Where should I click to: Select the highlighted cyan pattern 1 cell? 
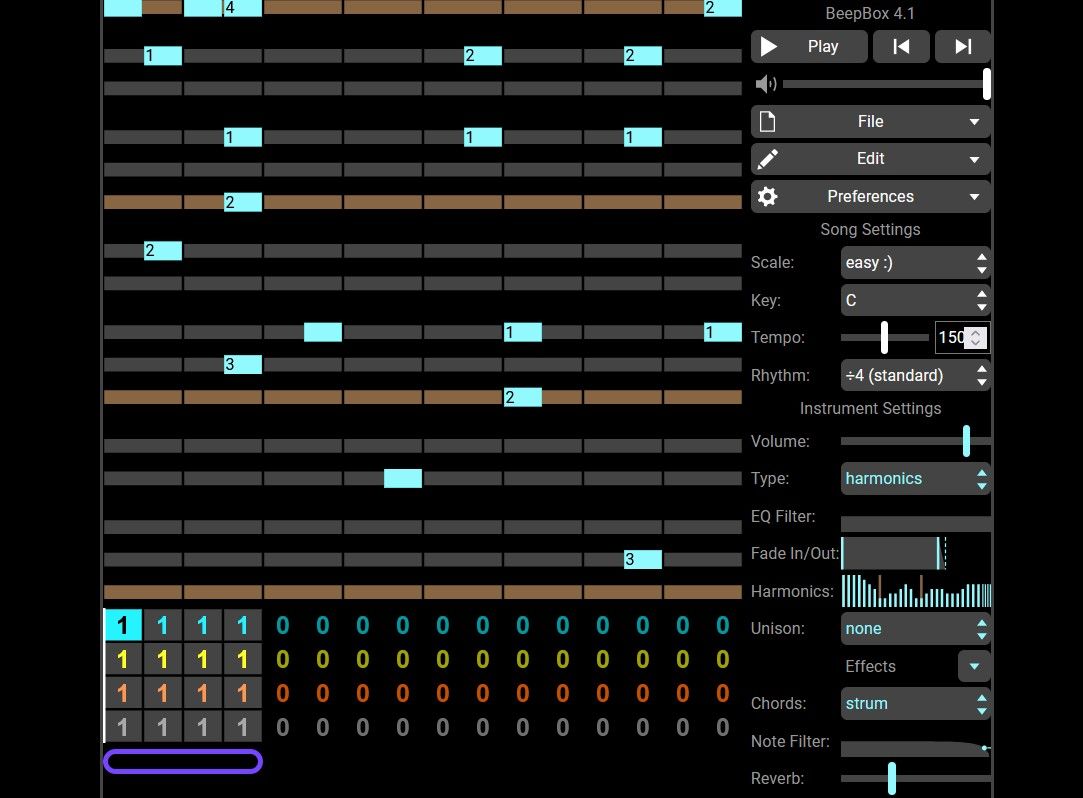point(123,626)
